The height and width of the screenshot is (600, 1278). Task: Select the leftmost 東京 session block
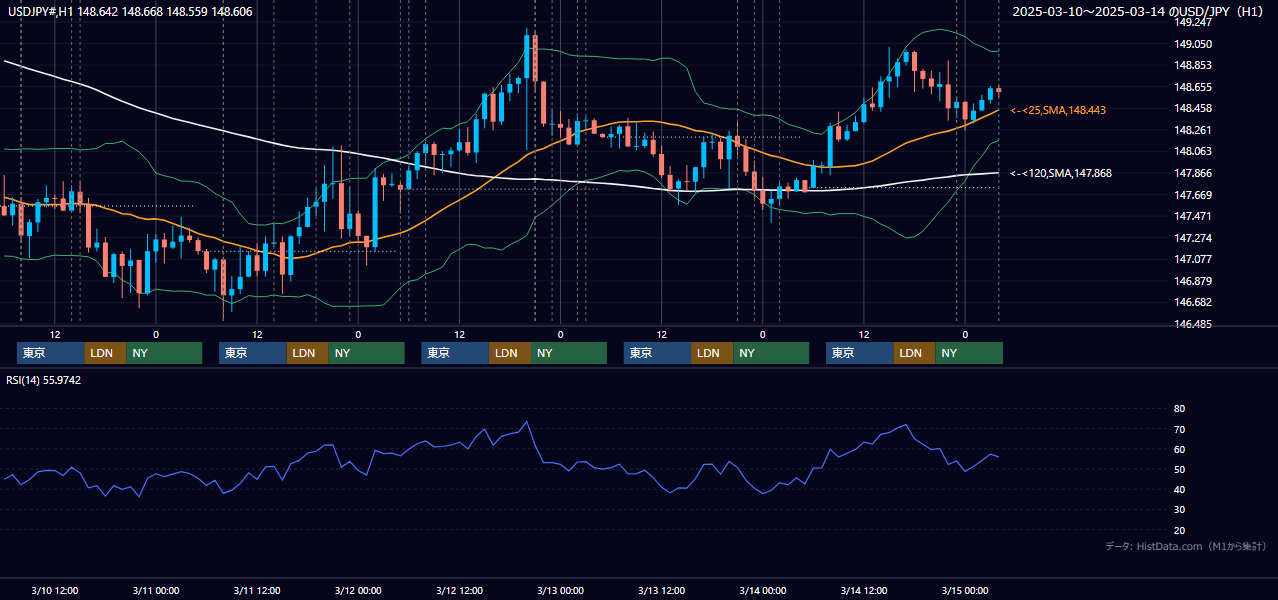click(x=50, y=353)
